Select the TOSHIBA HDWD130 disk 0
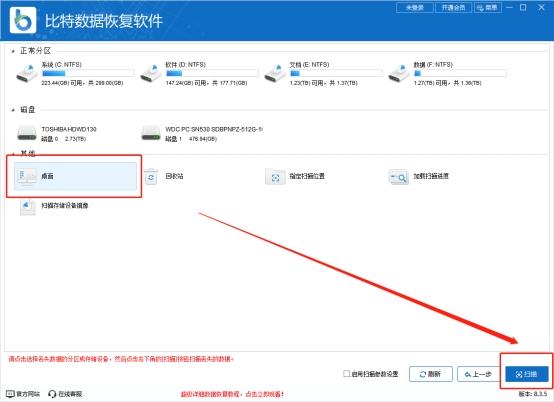The height and width of the screenshot is (402, 554). [57, 134]
